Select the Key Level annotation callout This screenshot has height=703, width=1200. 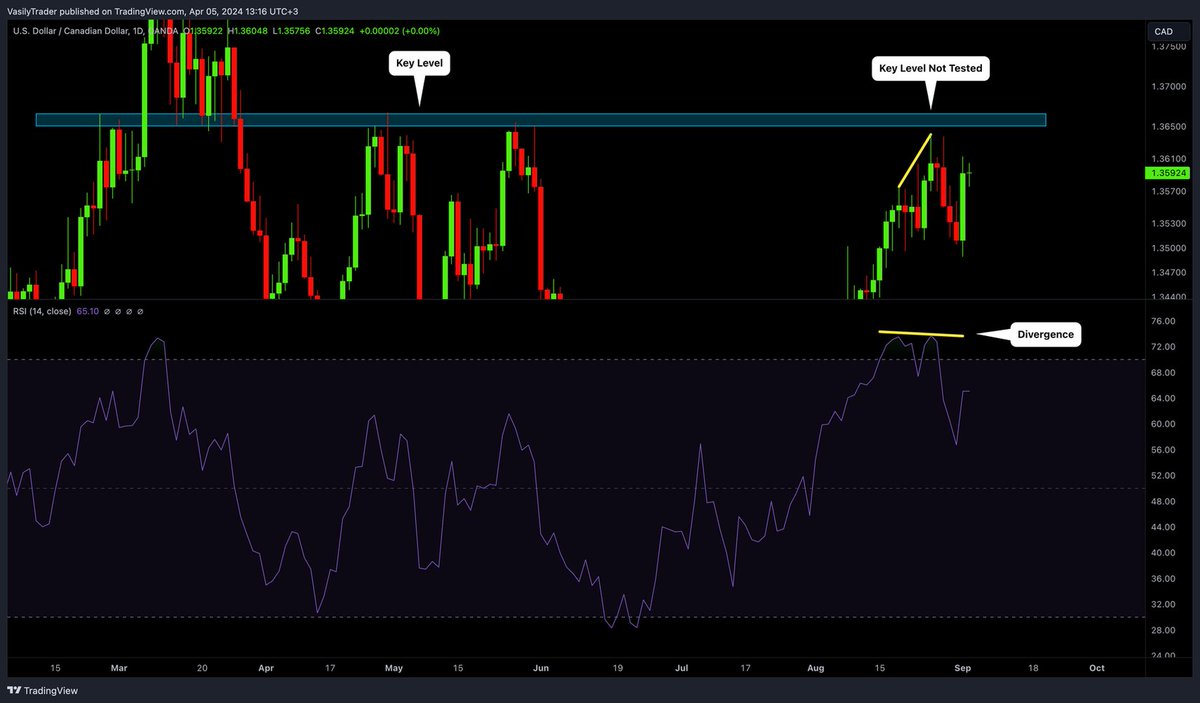coord(419,62)
